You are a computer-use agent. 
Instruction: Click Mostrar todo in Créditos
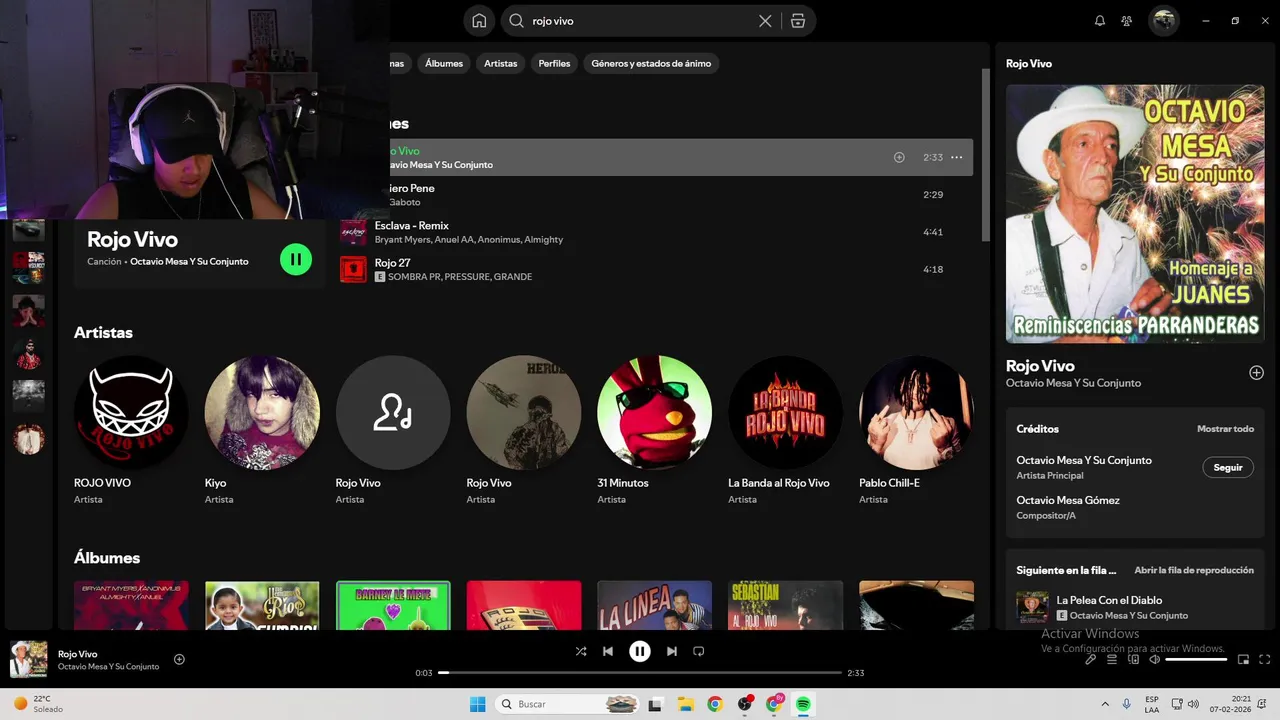tap(1225, 429)
